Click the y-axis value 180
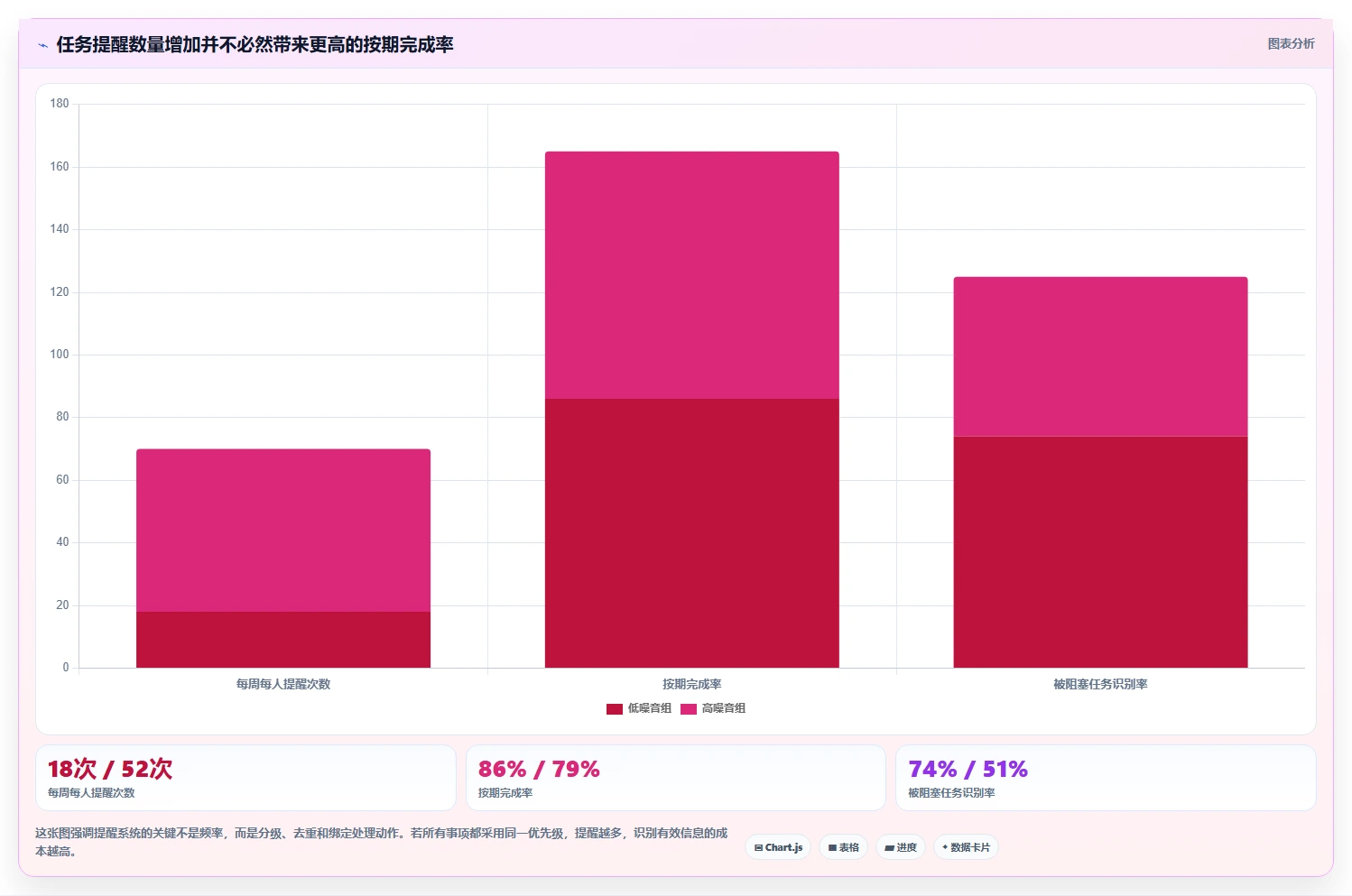 pos(60,104)
